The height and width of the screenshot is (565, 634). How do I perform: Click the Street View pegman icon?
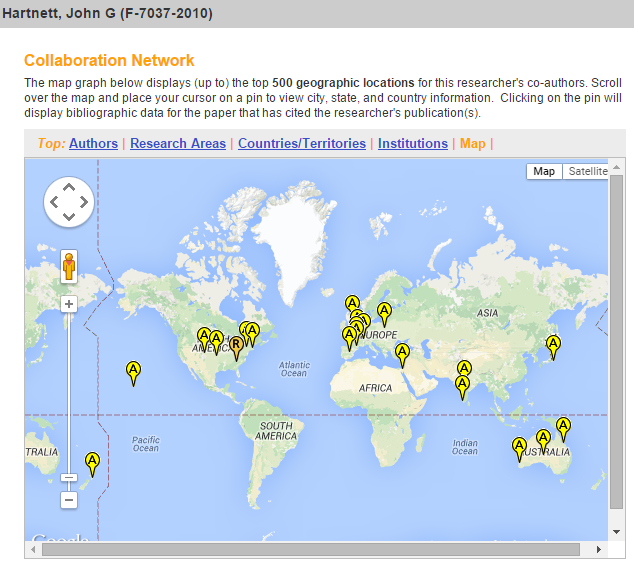coord(69,267)
